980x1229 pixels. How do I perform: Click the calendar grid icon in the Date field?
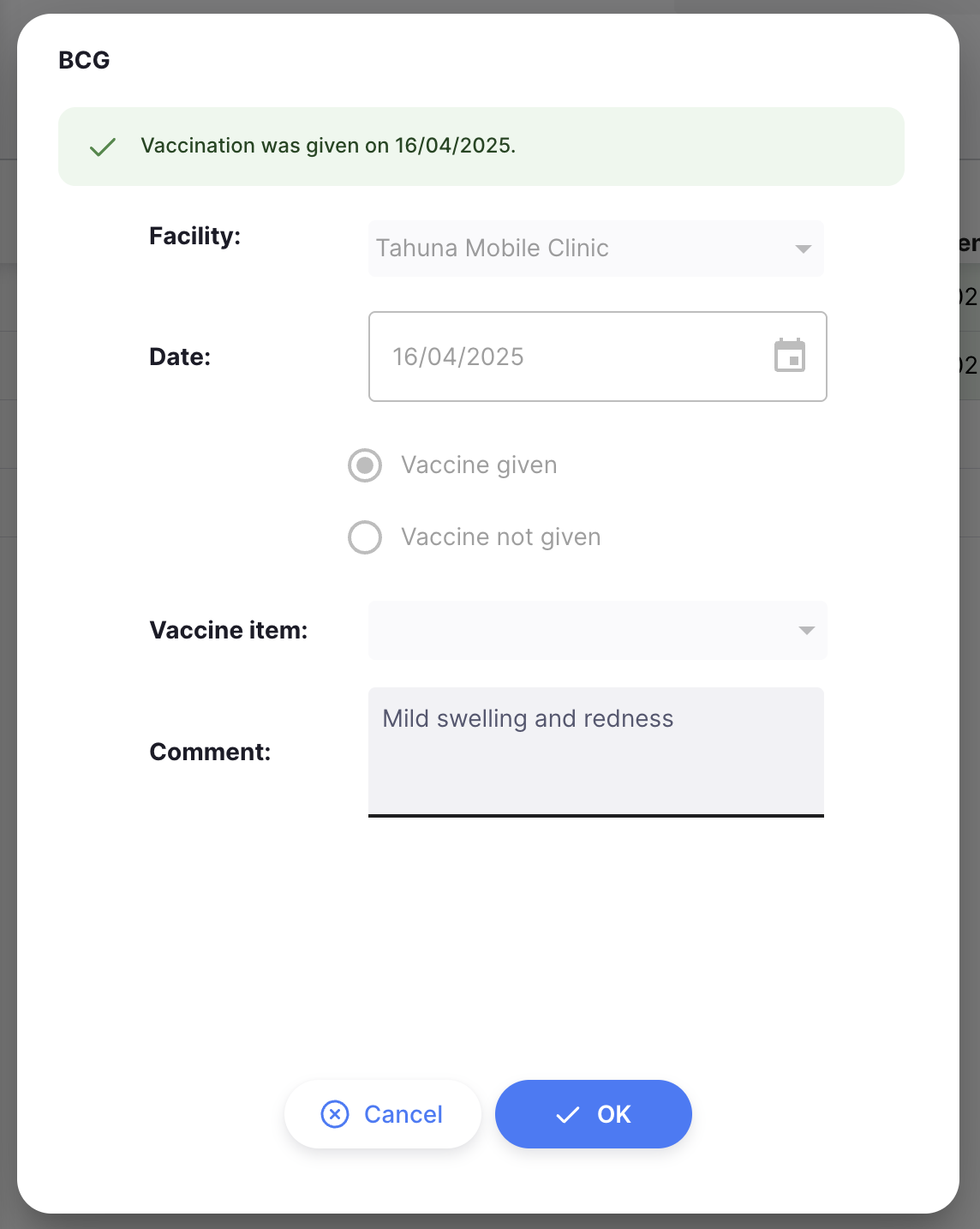[791, 357]
